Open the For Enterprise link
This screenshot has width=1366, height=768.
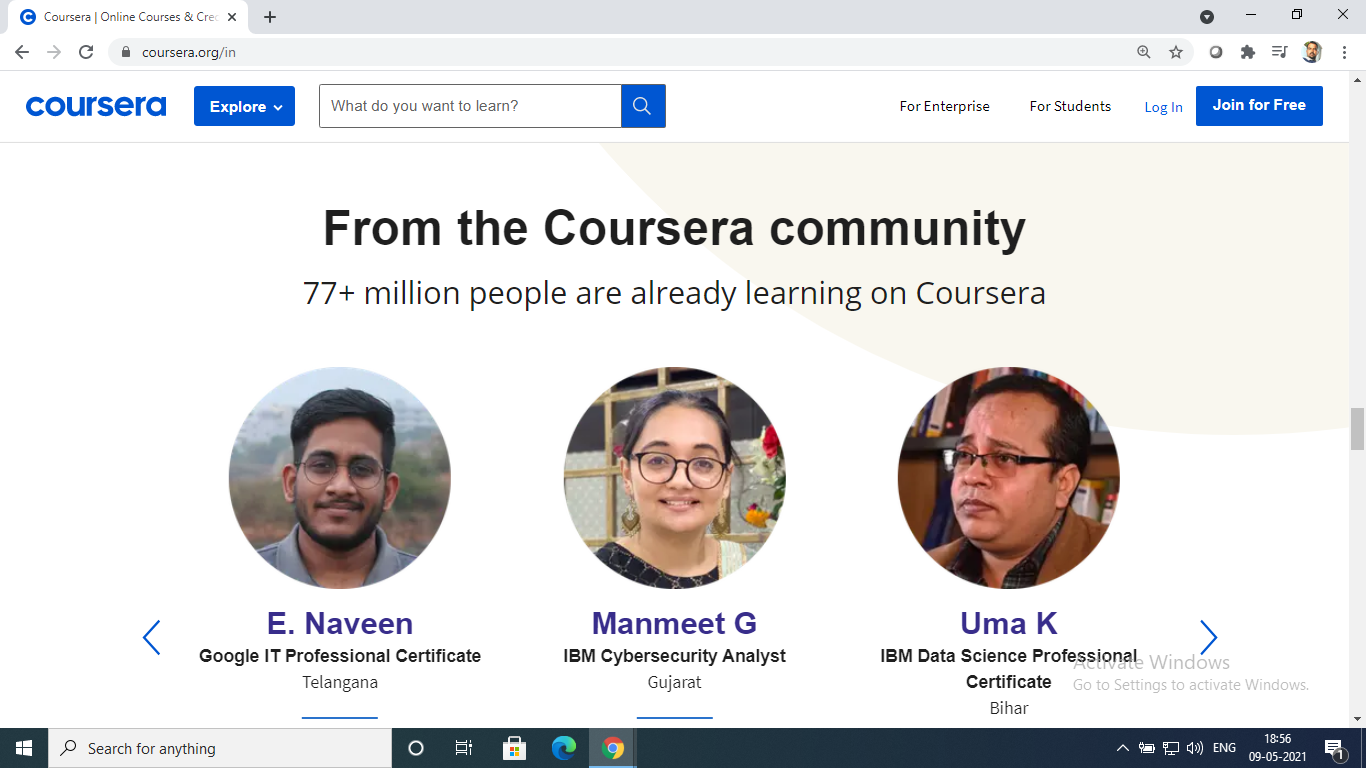pyautogui.click(x=944, y=106)
